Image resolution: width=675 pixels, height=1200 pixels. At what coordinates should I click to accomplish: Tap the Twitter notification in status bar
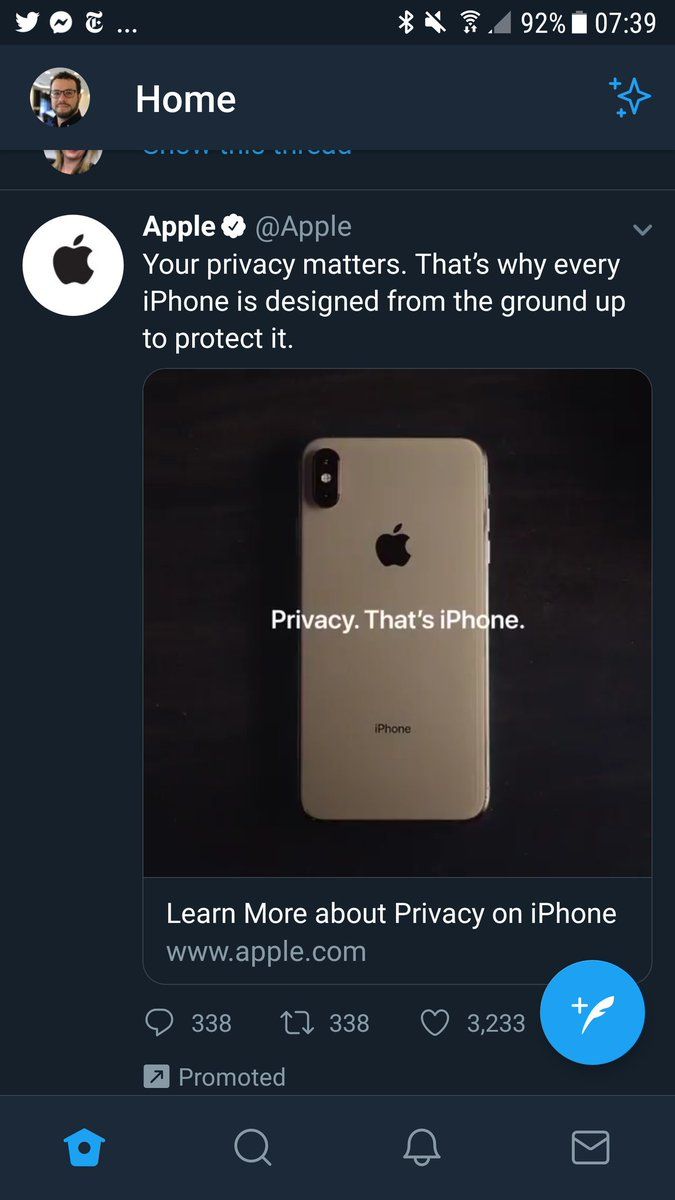(x=26, y=22)
